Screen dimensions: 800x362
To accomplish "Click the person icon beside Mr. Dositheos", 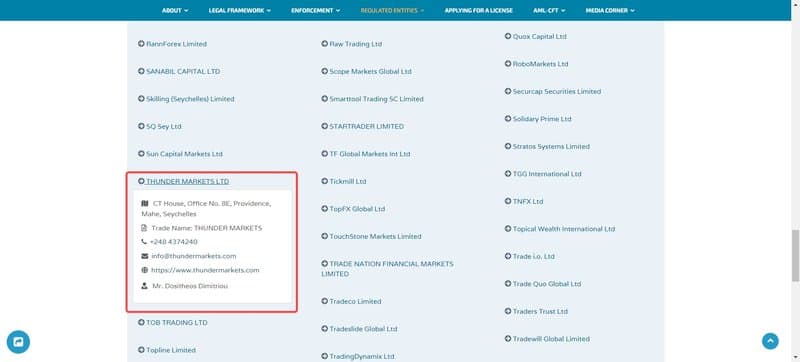I will pyautogui.click(x=144, y=286).
